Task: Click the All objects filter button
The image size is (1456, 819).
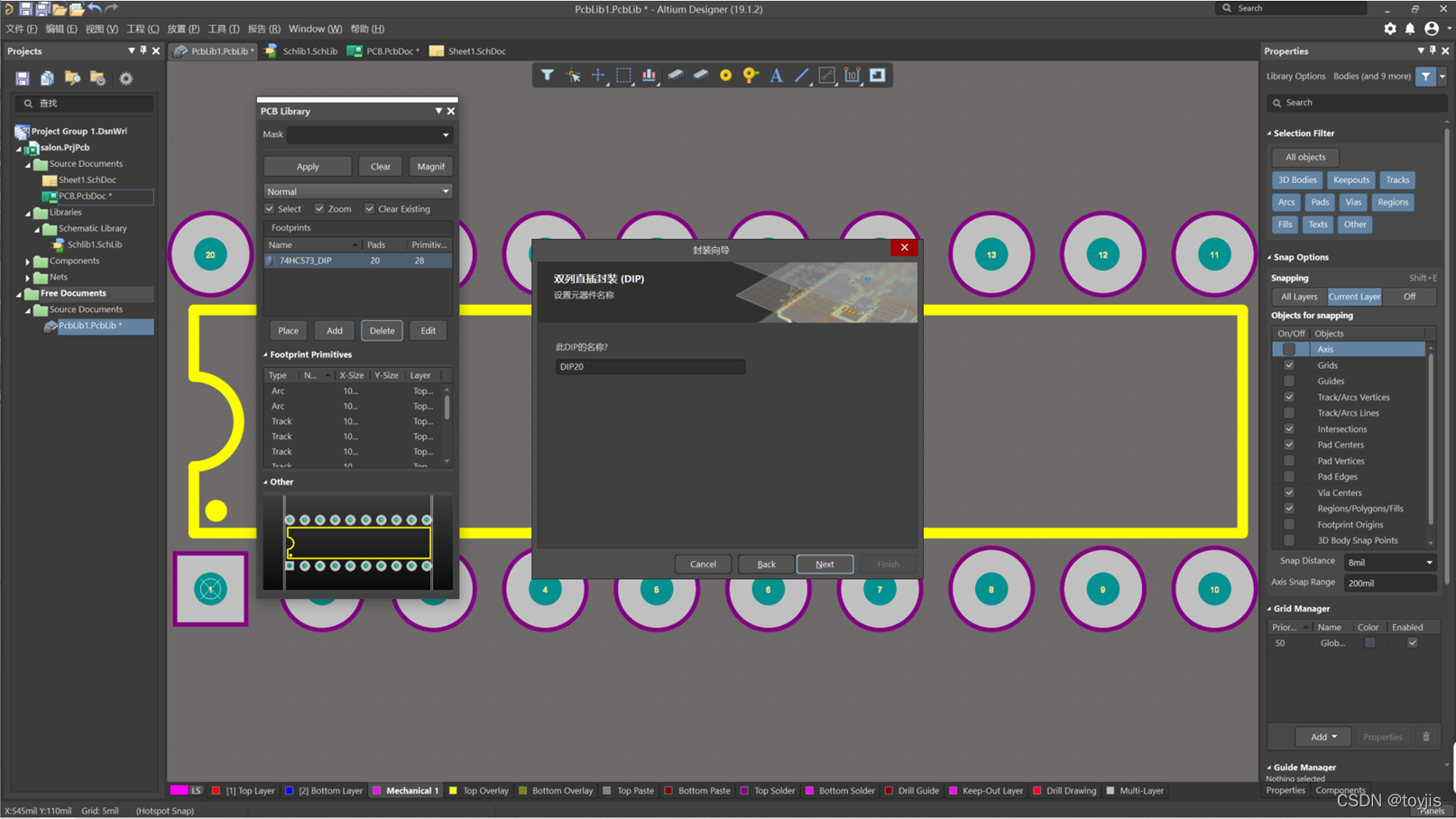Action: click(x=1305, y=157)
